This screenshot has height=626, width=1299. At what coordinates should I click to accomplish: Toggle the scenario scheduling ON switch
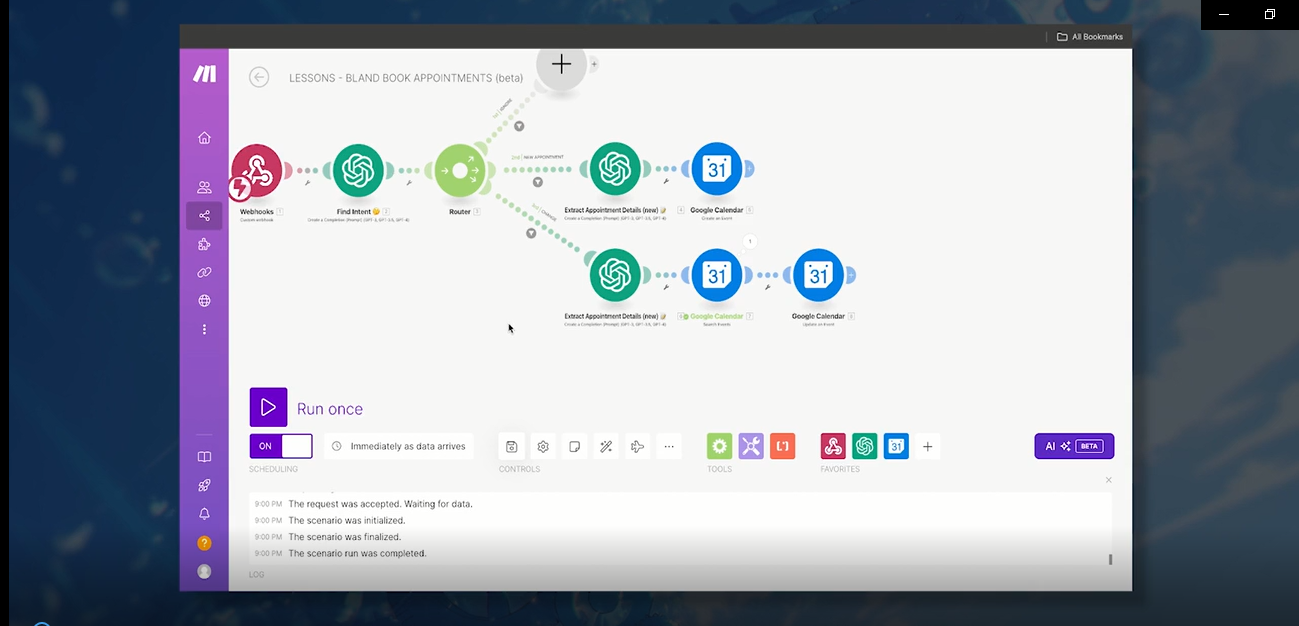[281, 446]
